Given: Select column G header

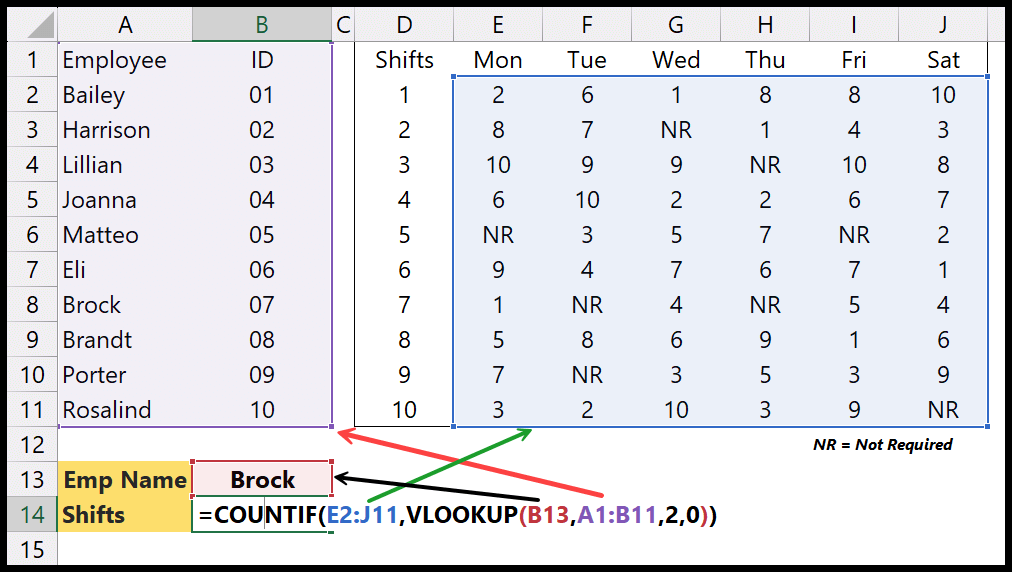Looking at the screenshot, I should coord(676,25).
